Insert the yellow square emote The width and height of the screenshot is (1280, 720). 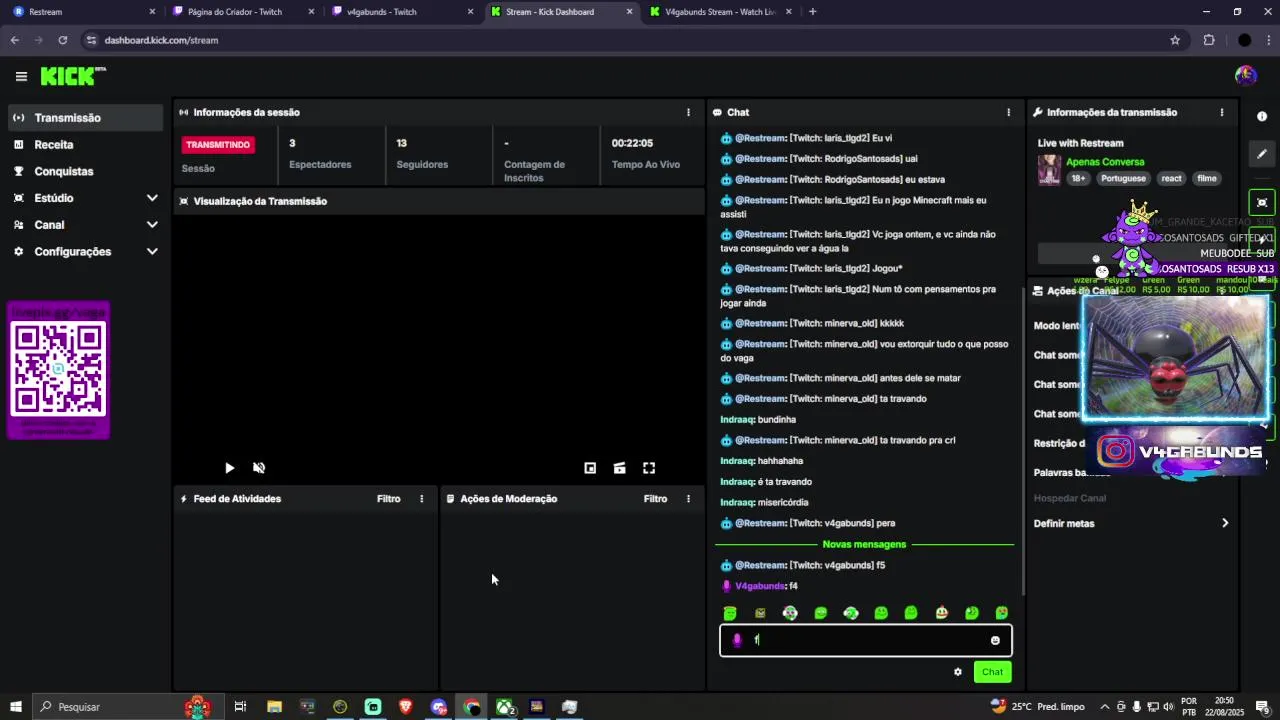(x=760, y=613)
